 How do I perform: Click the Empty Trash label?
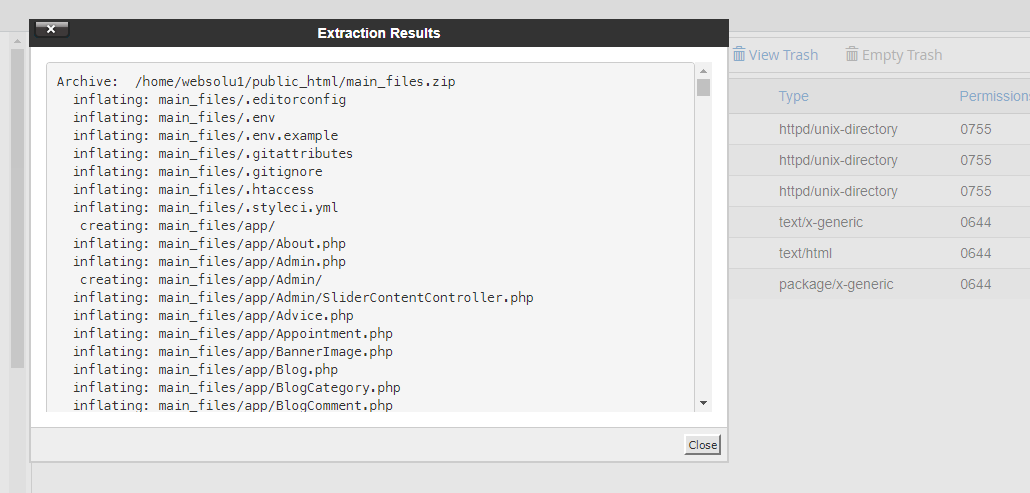click(901, 55)
